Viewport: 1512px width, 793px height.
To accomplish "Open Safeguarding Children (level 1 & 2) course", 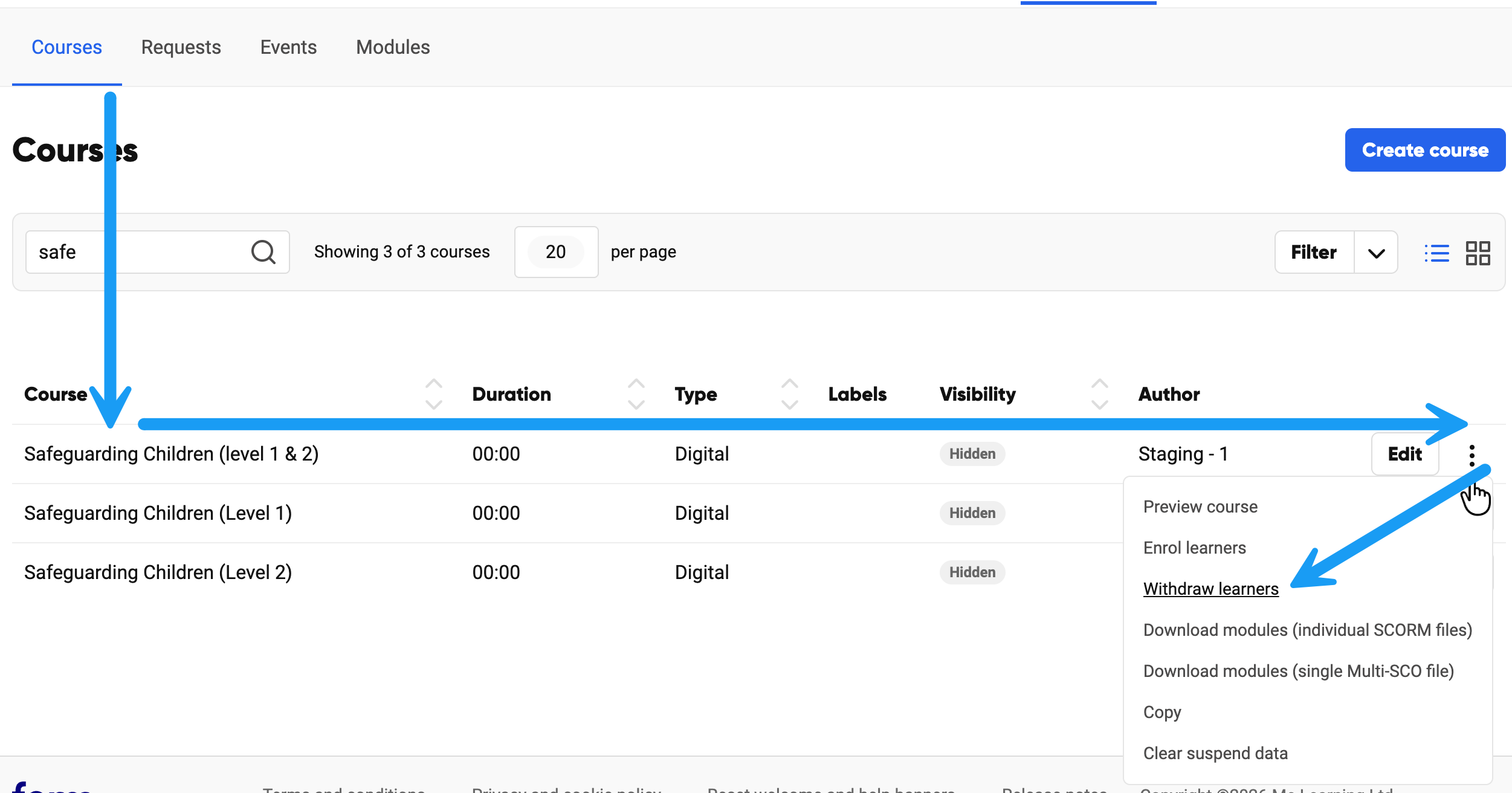I will click(171, 454).
